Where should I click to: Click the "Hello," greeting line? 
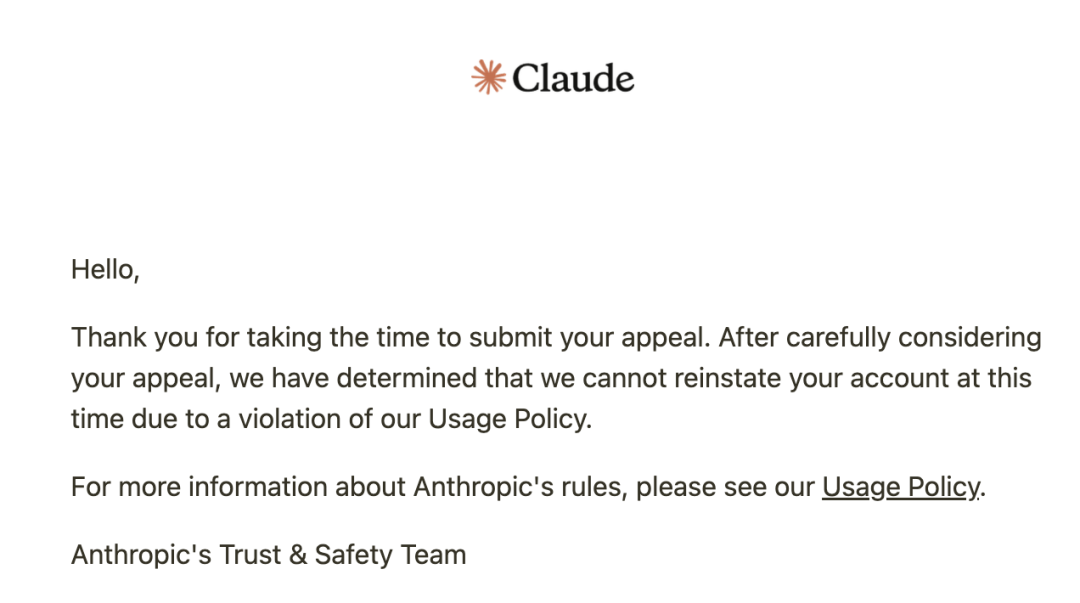click(x=105, y=269)
